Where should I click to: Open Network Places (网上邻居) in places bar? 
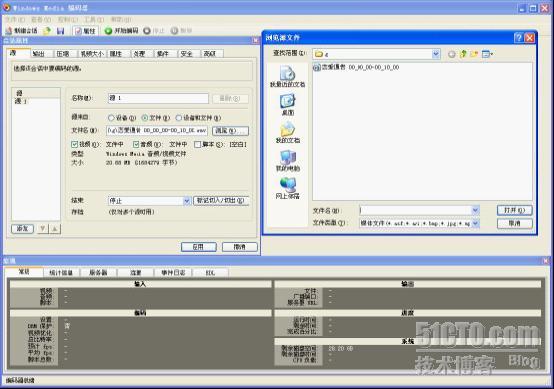(288, 188)
